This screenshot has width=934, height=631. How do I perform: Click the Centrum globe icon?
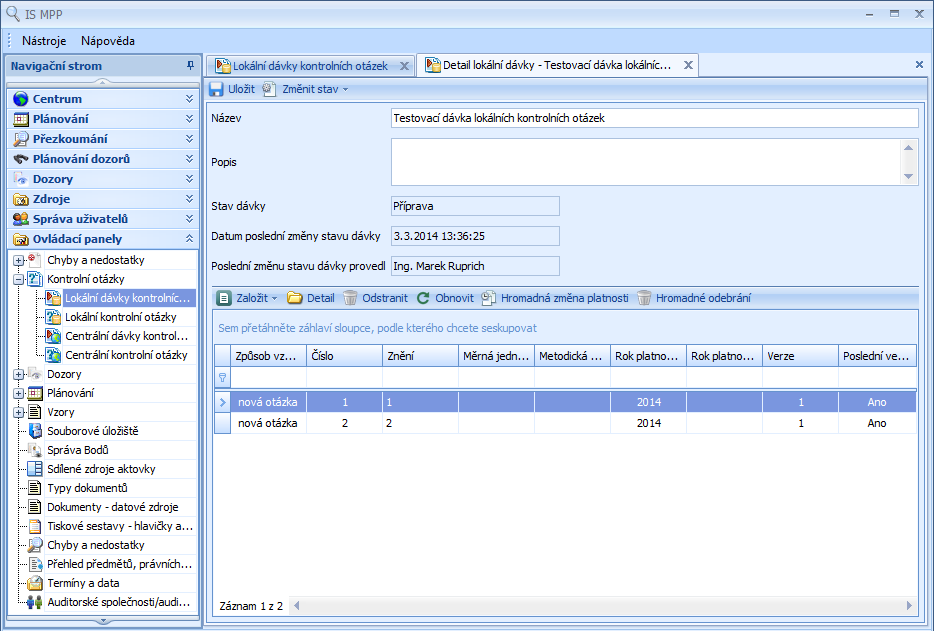(x=21, y=99)
